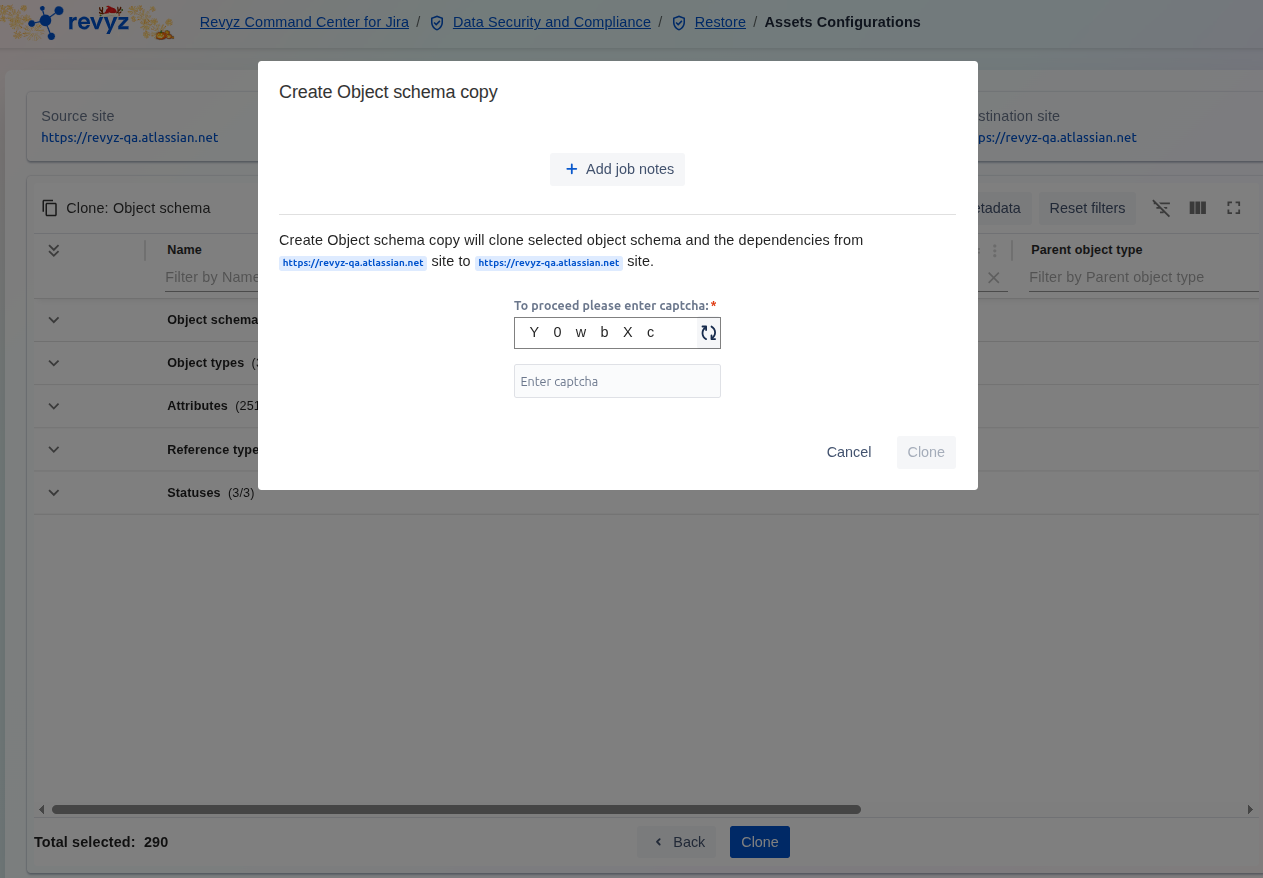Click the captcha refresh icon
This screenshot has width=1263, height=878.
click(708, 333)
